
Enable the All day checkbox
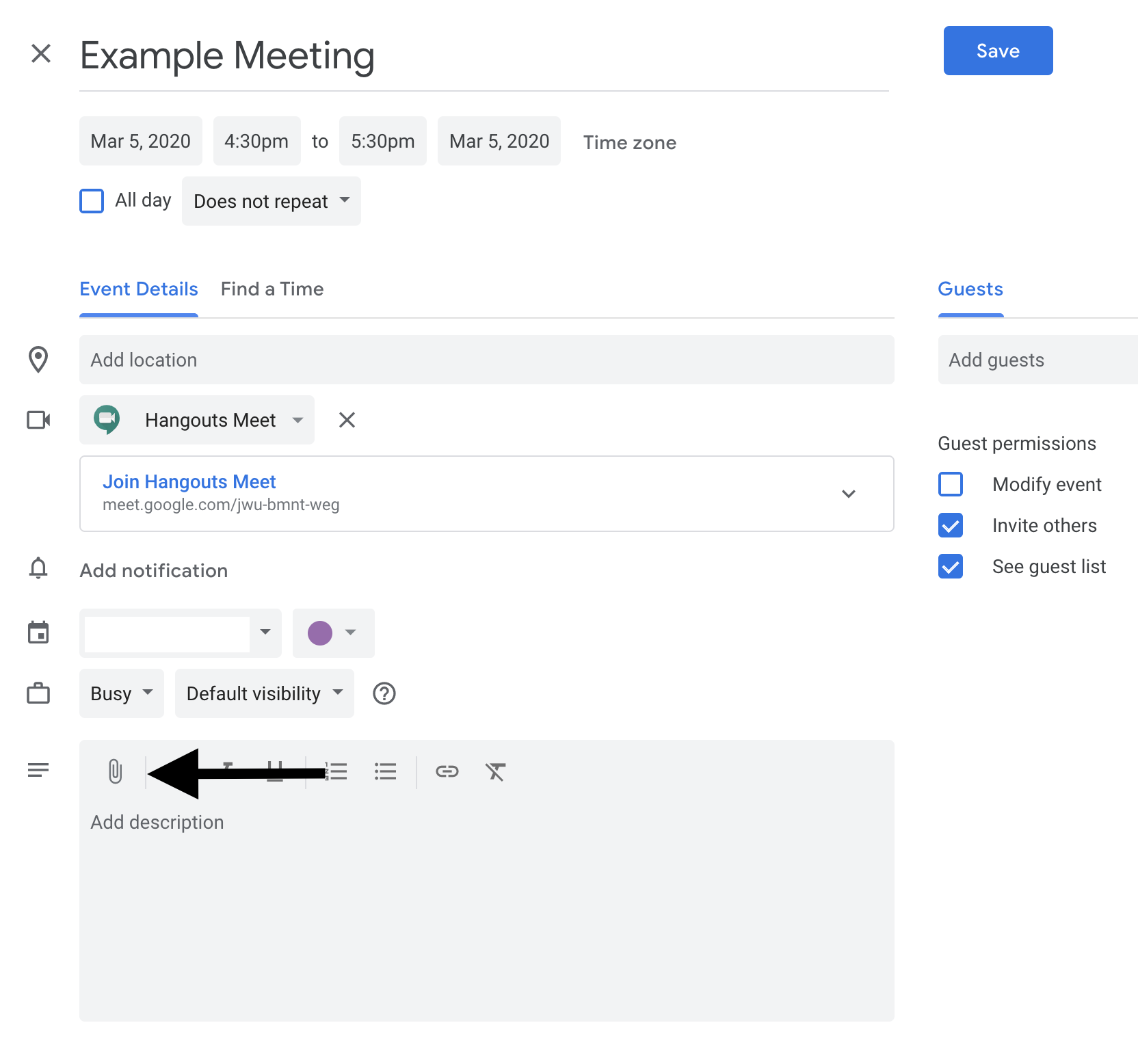coord(91,200)
